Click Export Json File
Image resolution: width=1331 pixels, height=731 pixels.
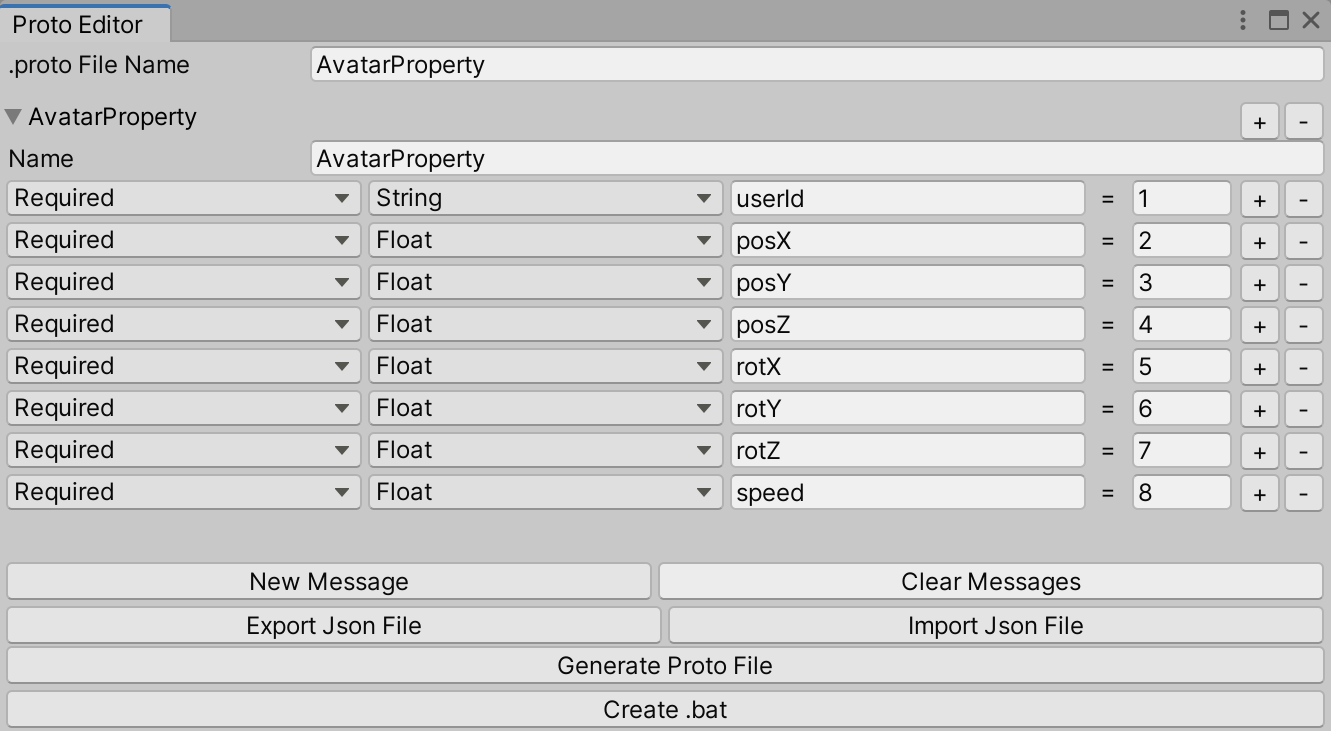(x=332, y=625)
